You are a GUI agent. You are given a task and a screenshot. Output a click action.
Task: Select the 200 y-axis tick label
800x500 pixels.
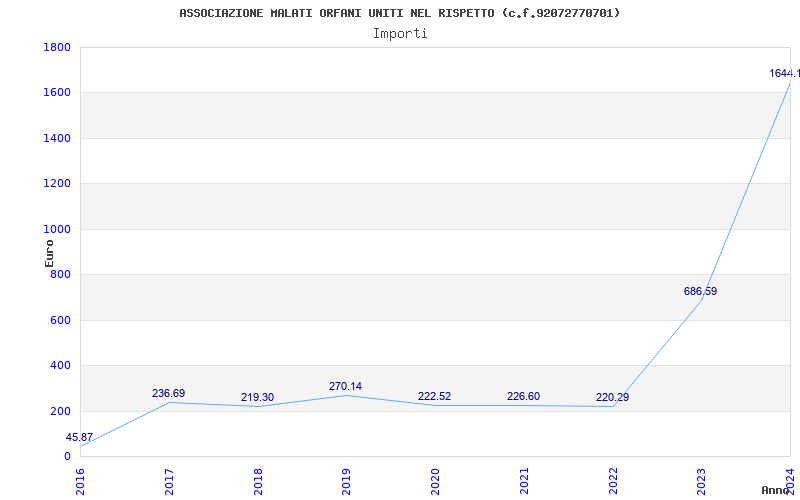point(60,411)
